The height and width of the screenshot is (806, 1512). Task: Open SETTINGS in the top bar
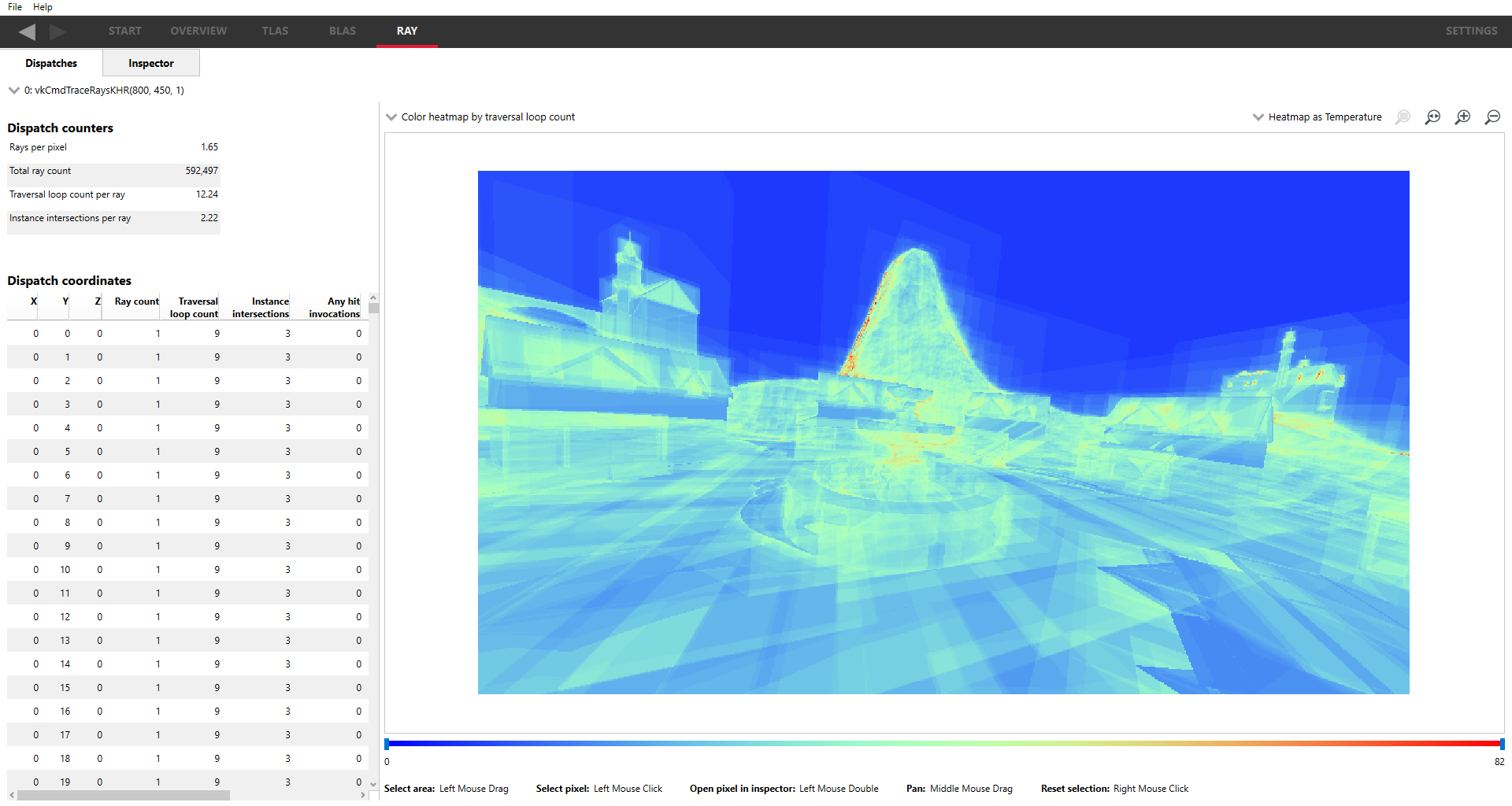(1470, 31)
